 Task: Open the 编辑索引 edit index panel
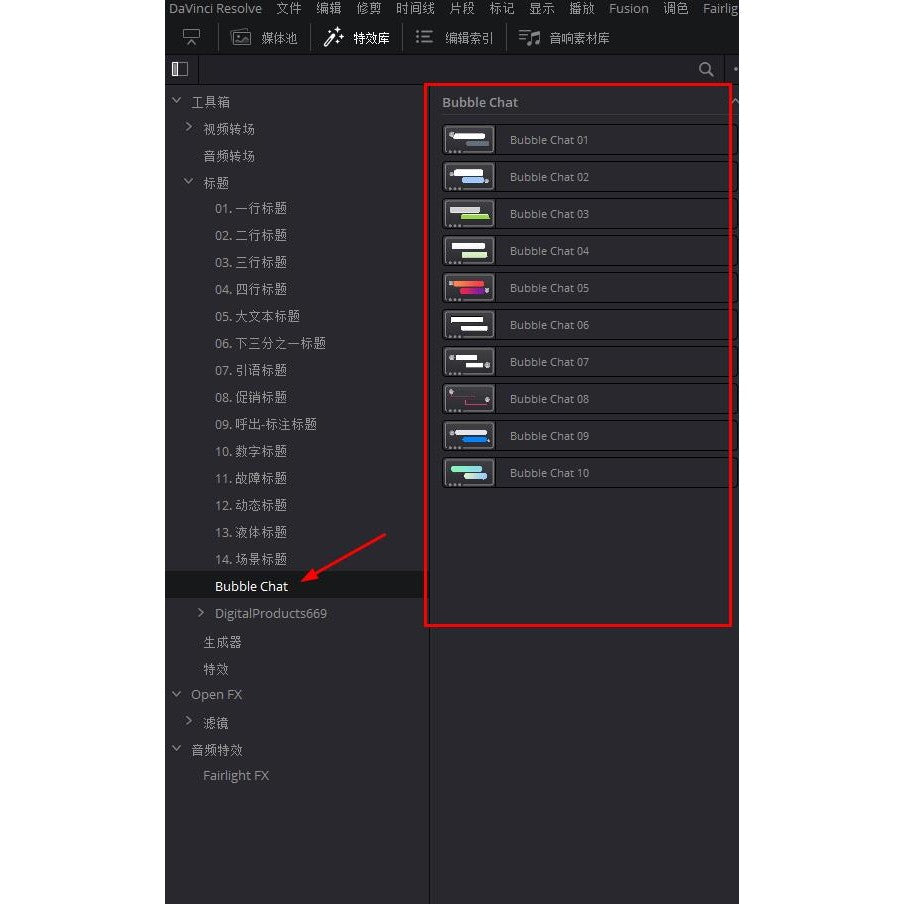[x=454, y=38]
